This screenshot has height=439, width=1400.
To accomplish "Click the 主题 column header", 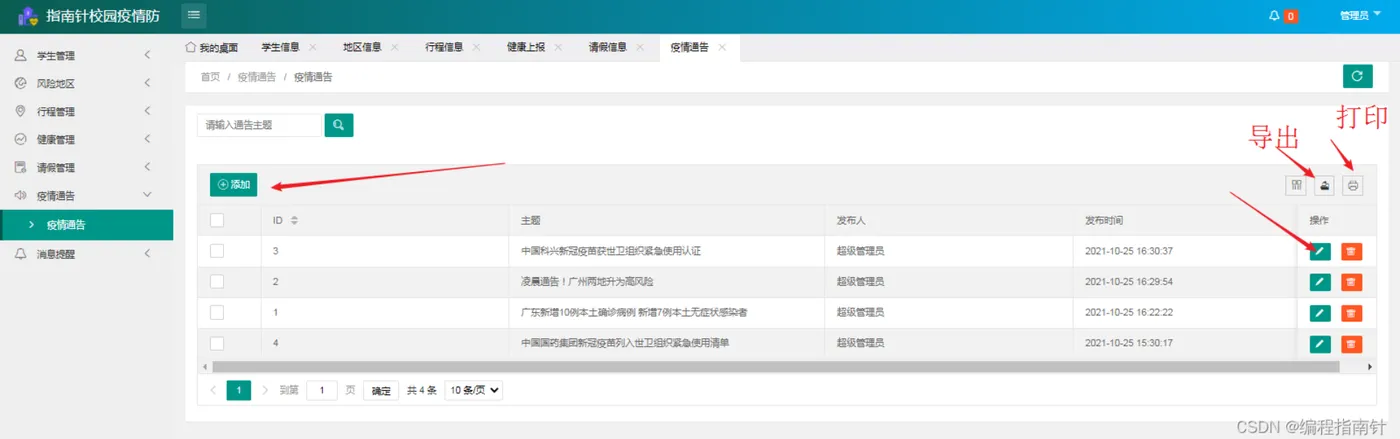I will [x=530, y=220].
